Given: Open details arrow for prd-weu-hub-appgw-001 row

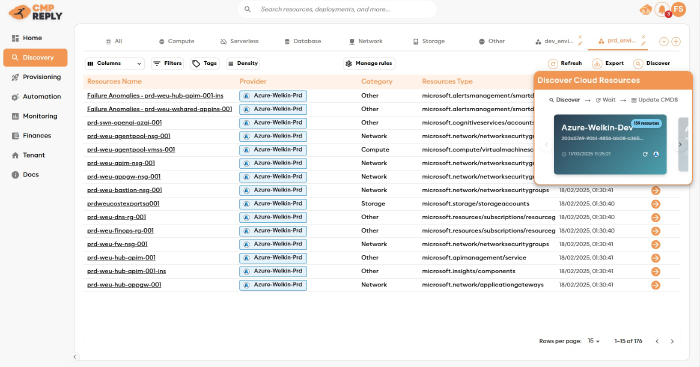Looking at the screenshot, I should tap(655, 285).
